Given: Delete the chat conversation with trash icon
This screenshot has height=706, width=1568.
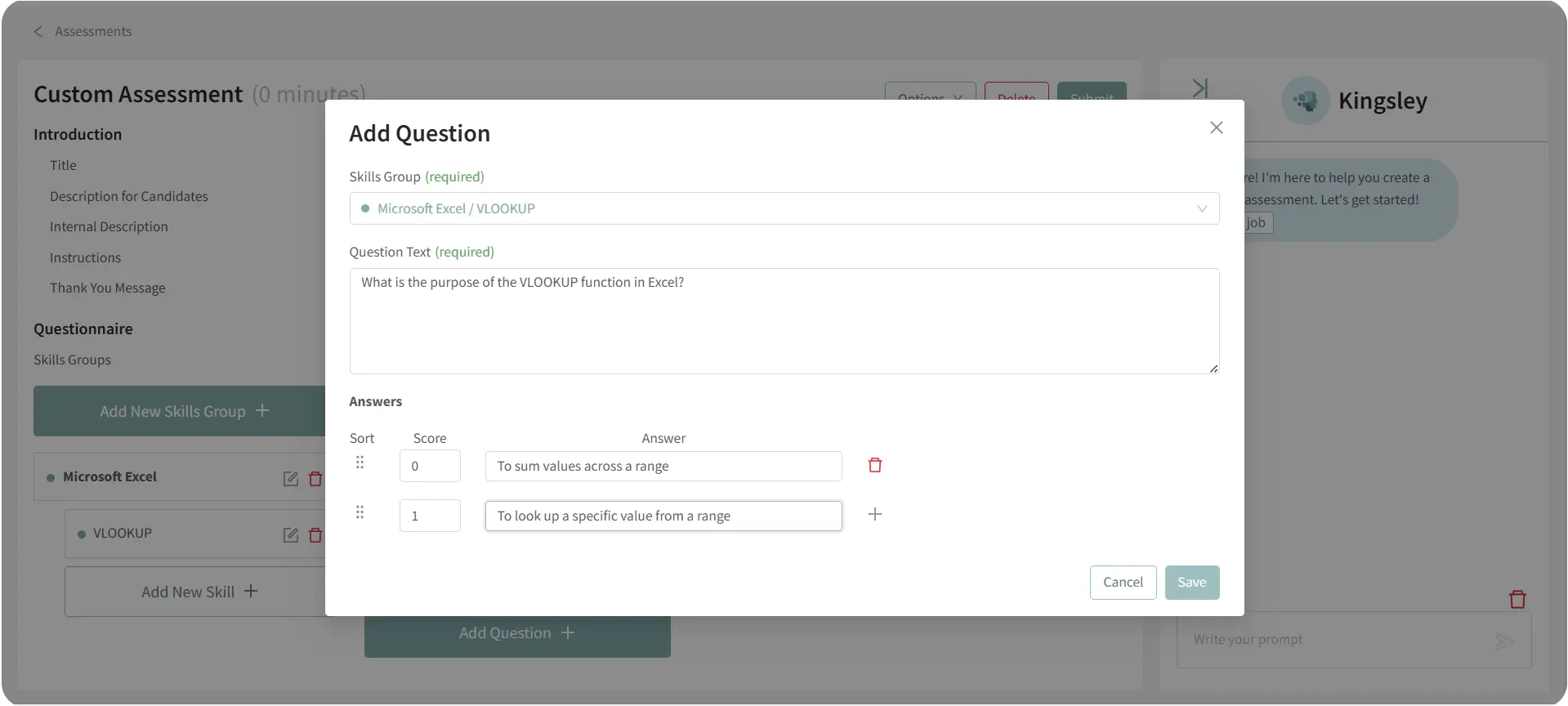Looking at the screenshot, I should click(1517, 599).
